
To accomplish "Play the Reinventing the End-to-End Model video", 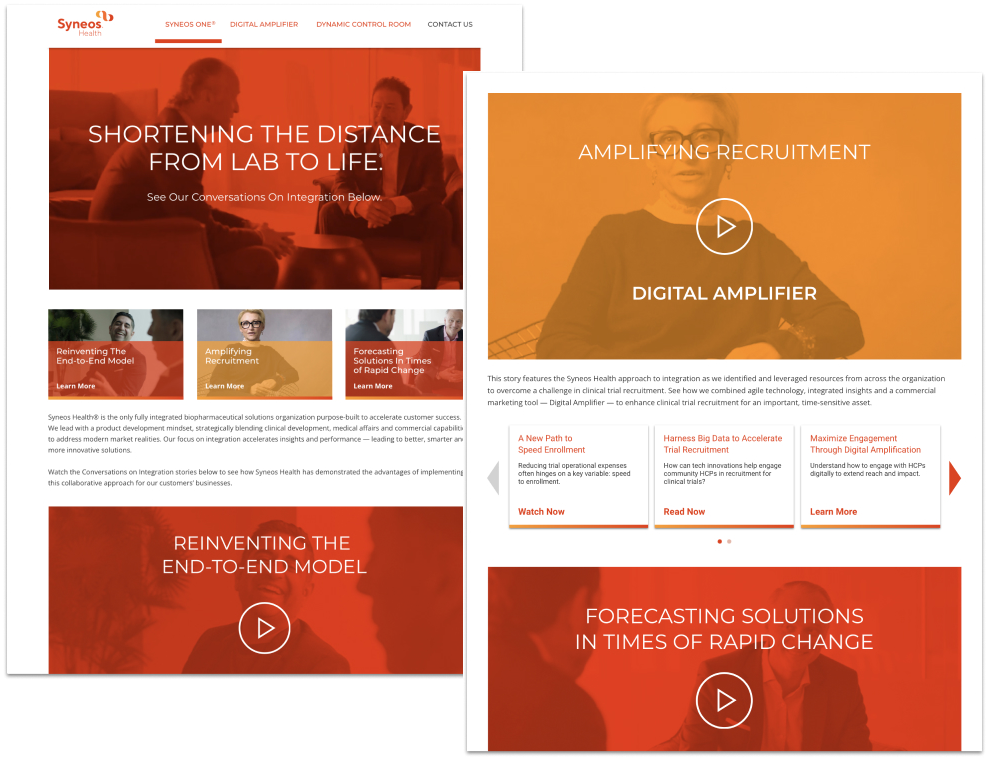I will click(x=264, y=628).
